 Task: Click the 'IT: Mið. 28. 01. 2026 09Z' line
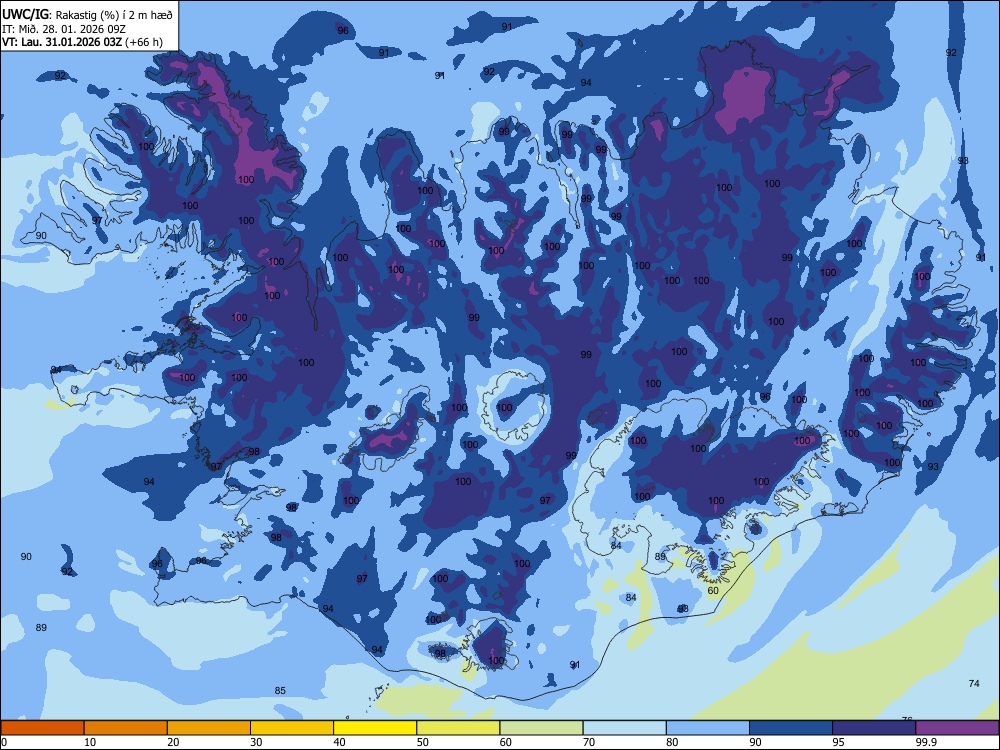pos(64,29)
